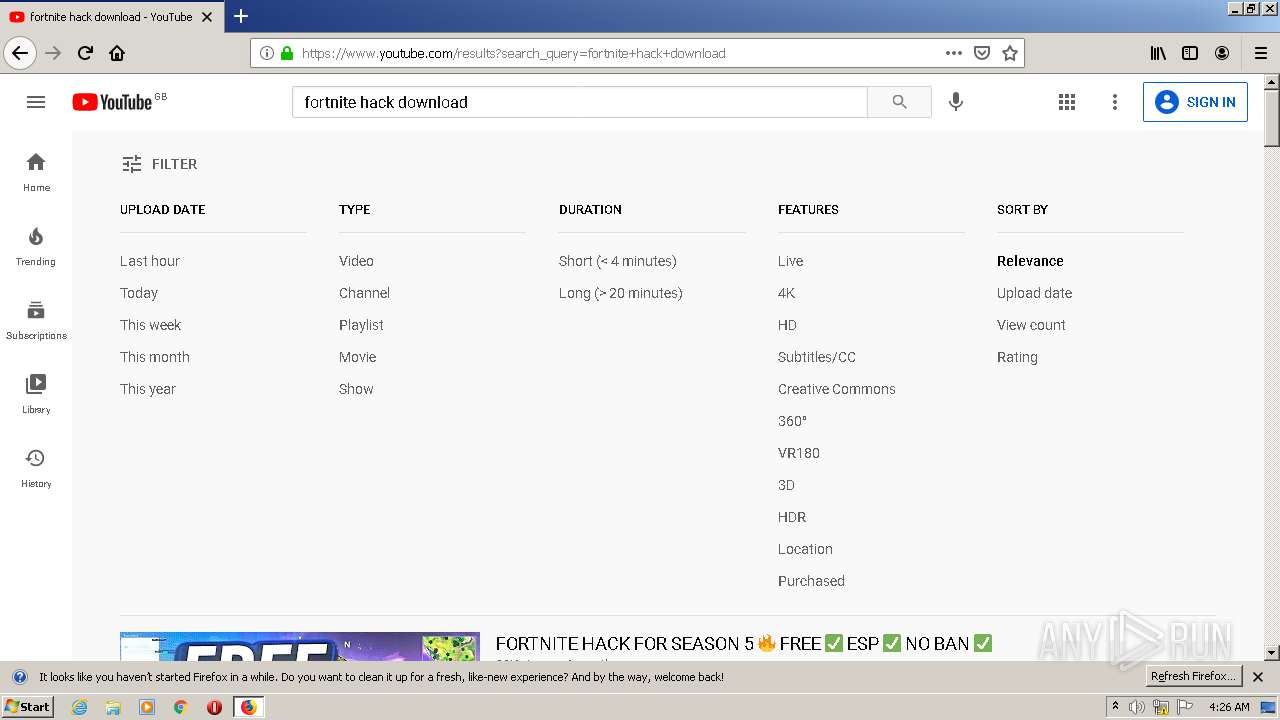The width and height of the screenshot is (1280, 720).
Task: Bookmark this page with star icon
Action: tap(1010, 53)
